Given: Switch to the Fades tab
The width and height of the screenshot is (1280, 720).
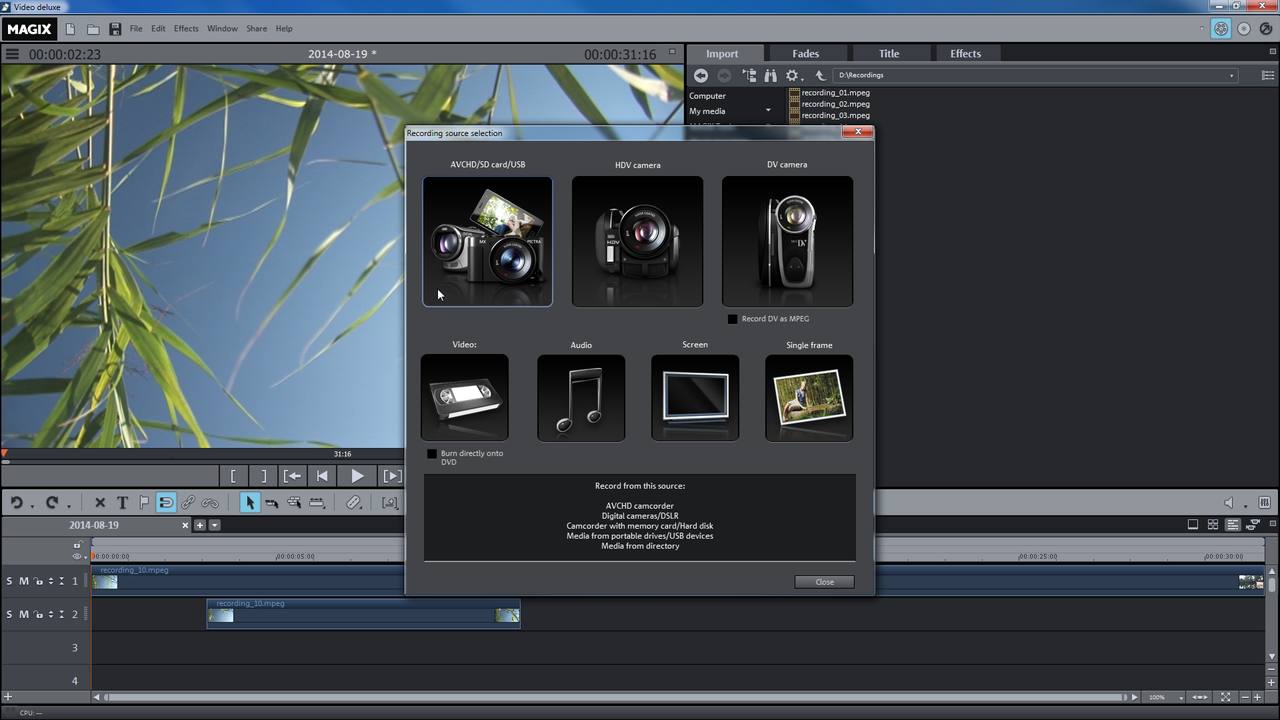Looking at the screenshot, I should click(x=805, y=53).
